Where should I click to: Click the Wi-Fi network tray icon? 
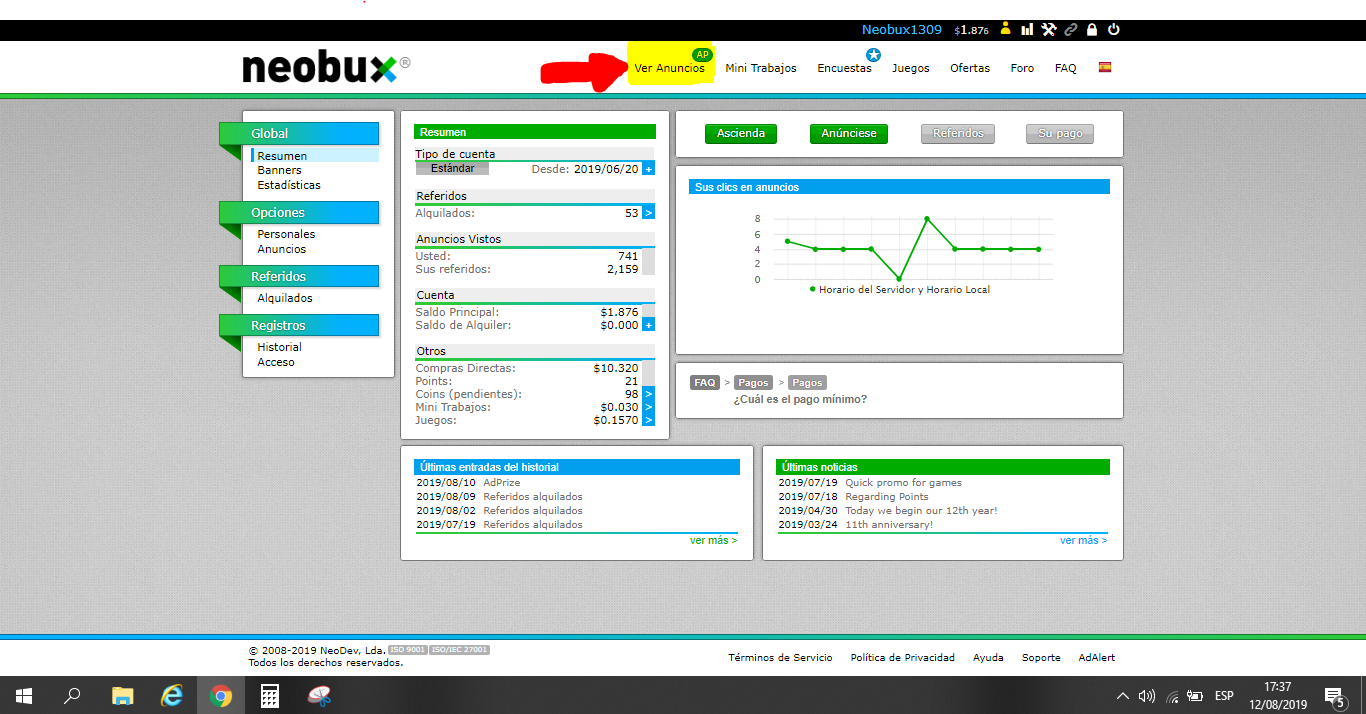[x=1171, y=696]
